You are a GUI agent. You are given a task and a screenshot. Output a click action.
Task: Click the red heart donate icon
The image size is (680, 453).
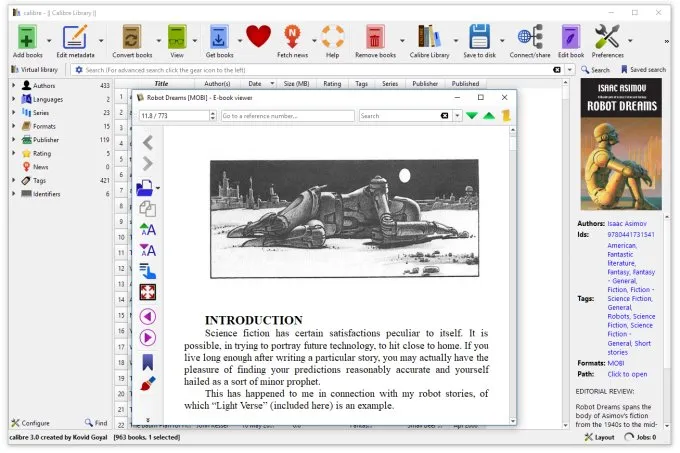pos(258,36)
